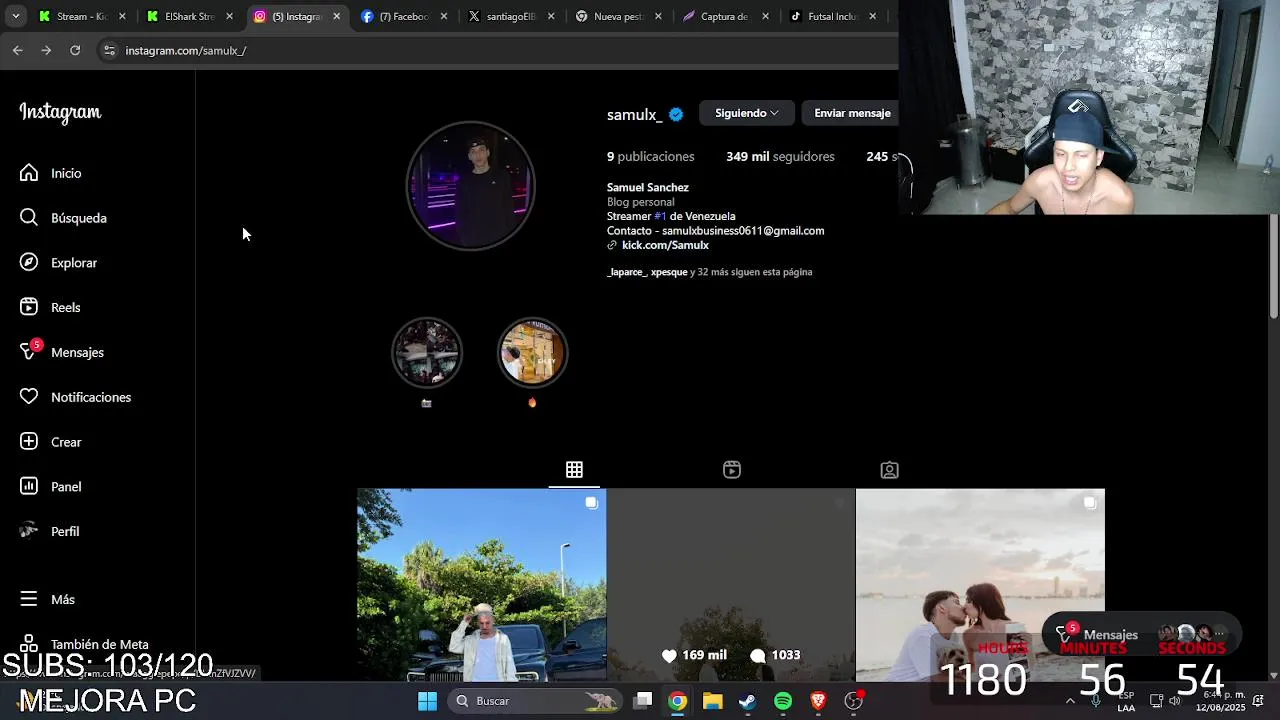Close the Instagram tab
This screenshot has width=1280, height=720.
tap(336, 16)
